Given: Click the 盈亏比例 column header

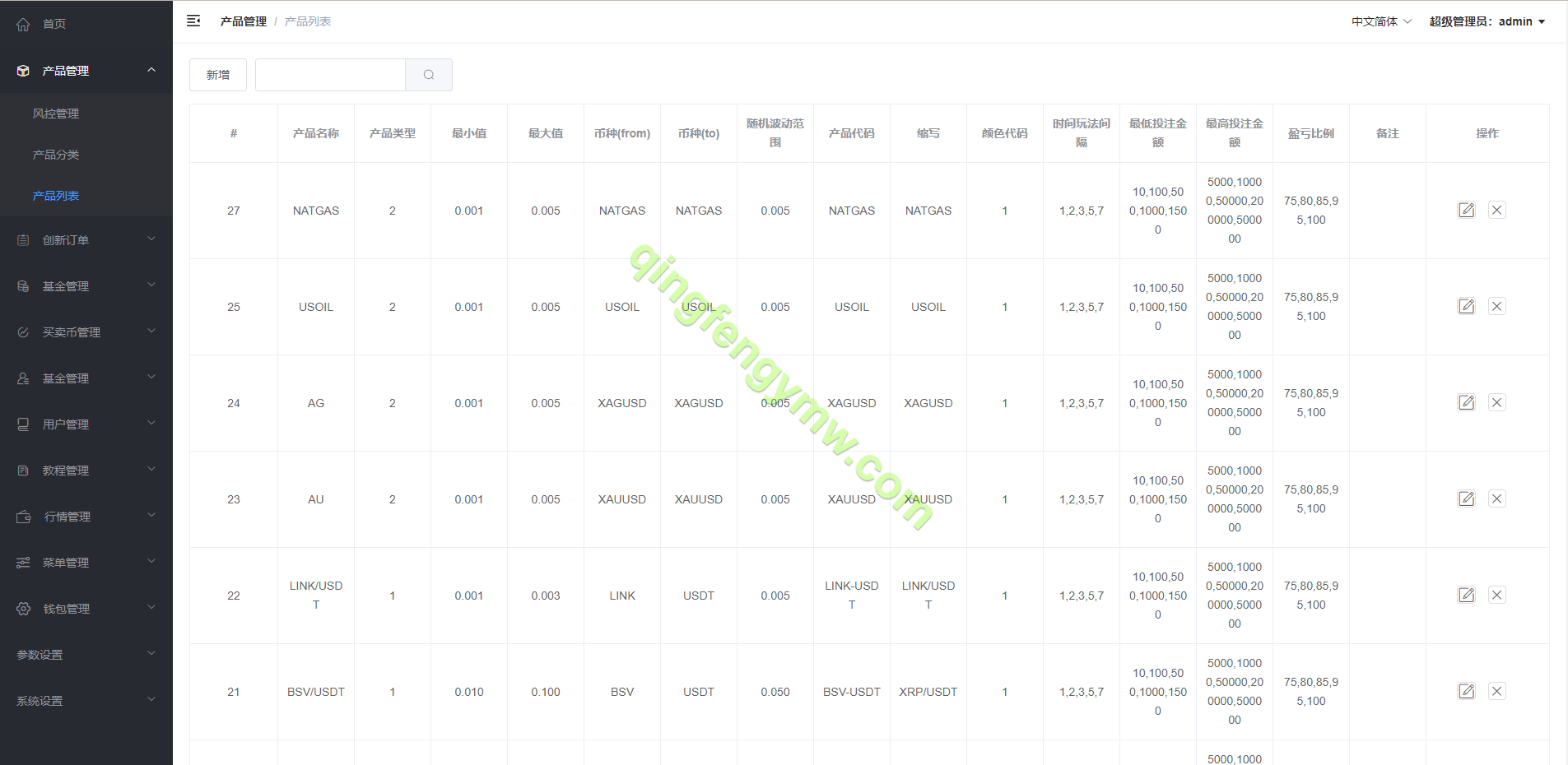Looking at the screenshot, I should (x=1311, y=133).
